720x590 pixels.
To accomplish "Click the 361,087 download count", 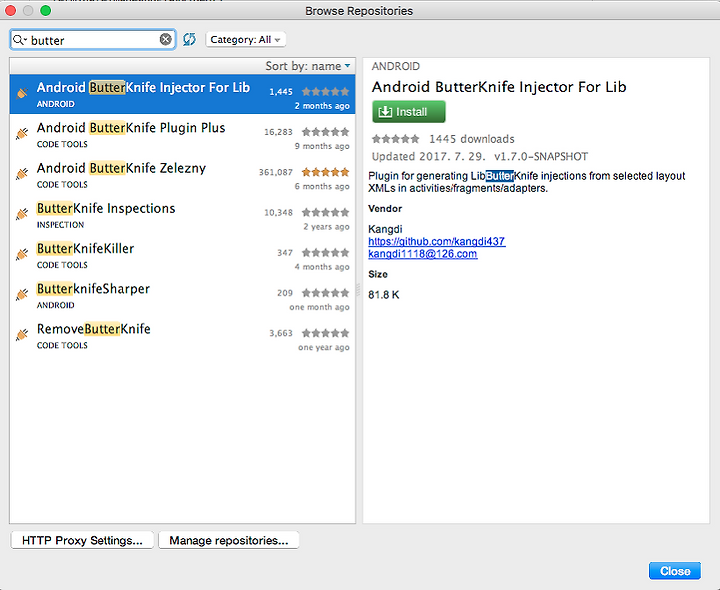I will (x=276, y=172).
